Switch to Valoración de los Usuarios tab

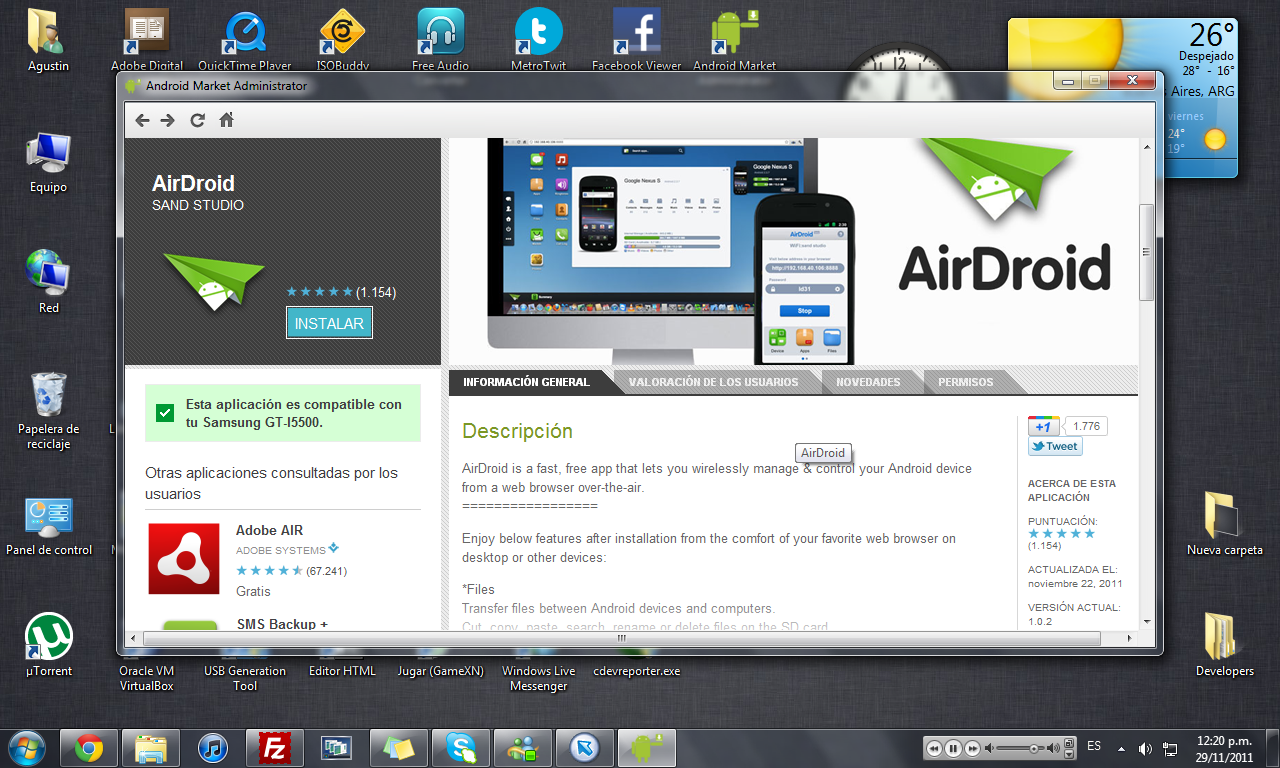[x=713, y=382]
